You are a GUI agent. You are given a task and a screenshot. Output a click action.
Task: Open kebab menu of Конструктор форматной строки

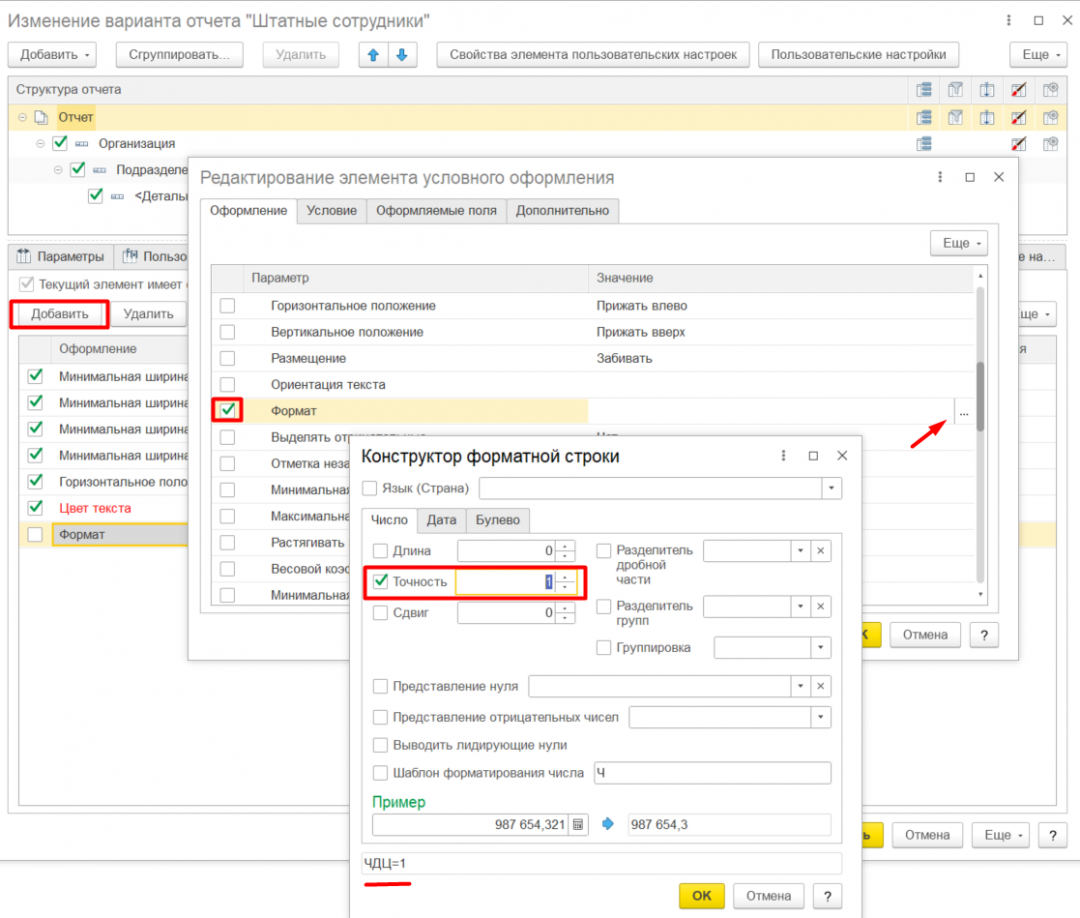pos(783,456)
